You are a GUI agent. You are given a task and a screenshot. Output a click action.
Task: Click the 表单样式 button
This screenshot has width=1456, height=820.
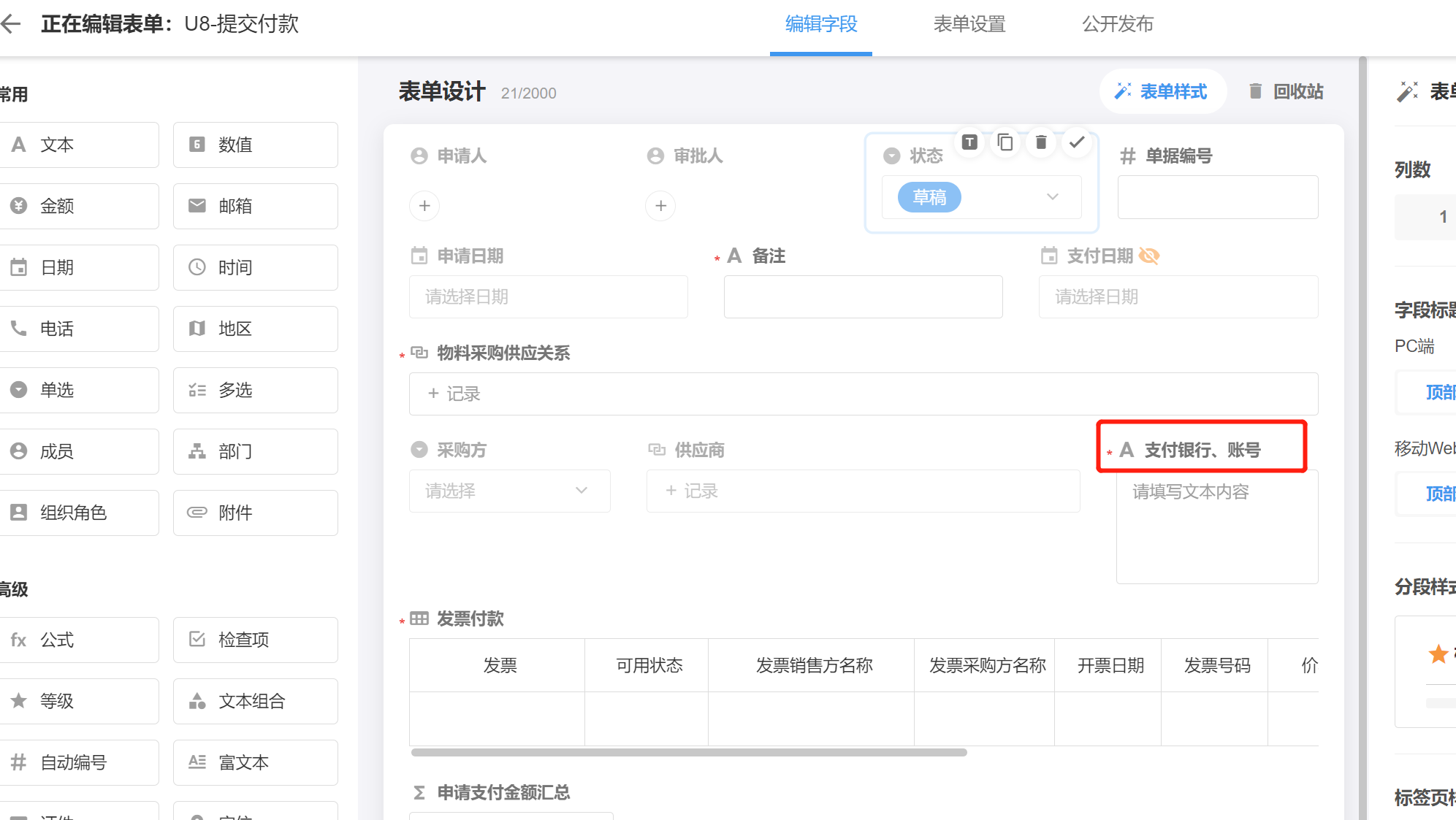(x=1162, y=91)
